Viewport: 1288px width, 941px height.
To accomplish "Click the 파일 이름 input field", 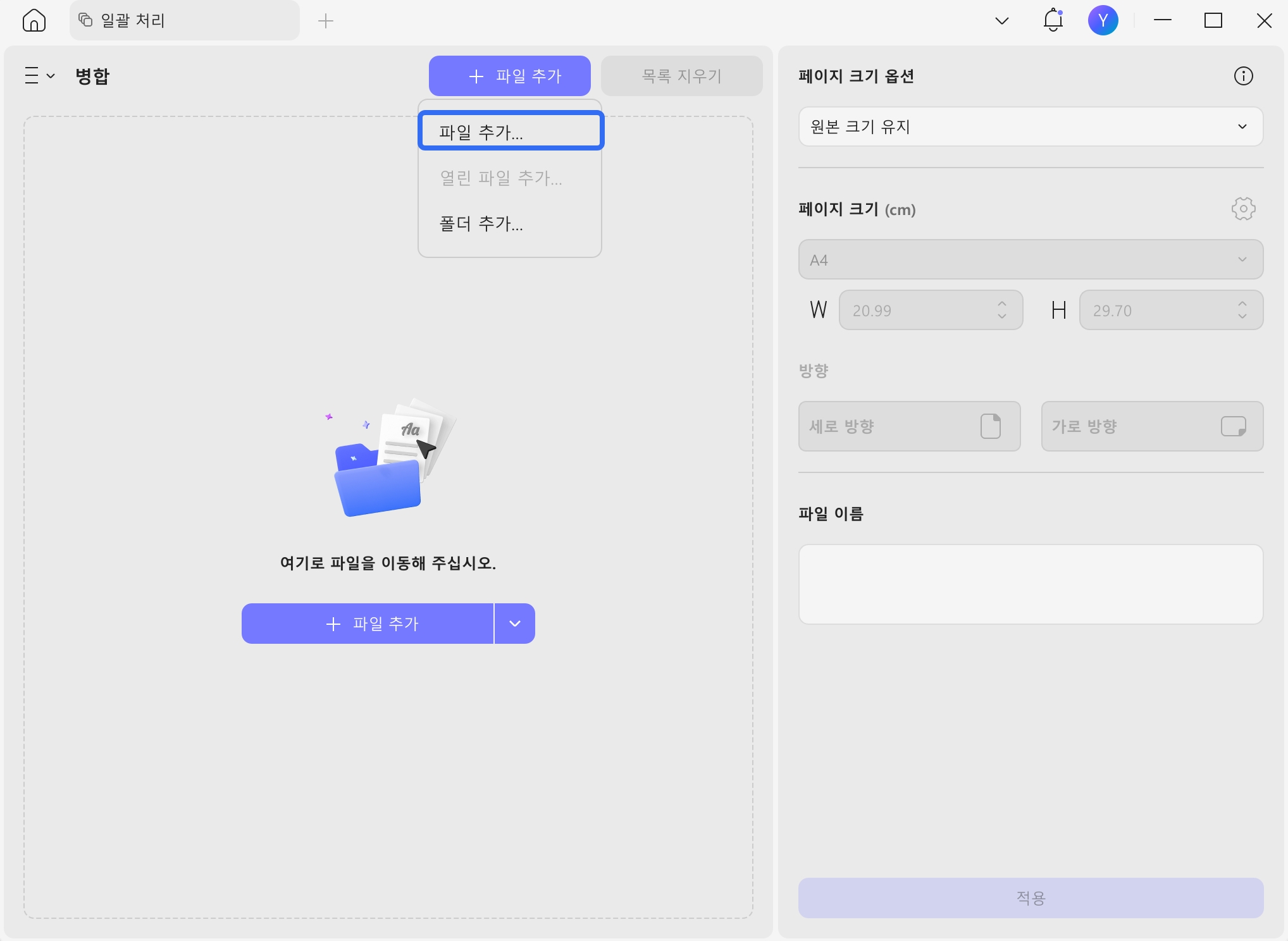I will point(1030,583).
